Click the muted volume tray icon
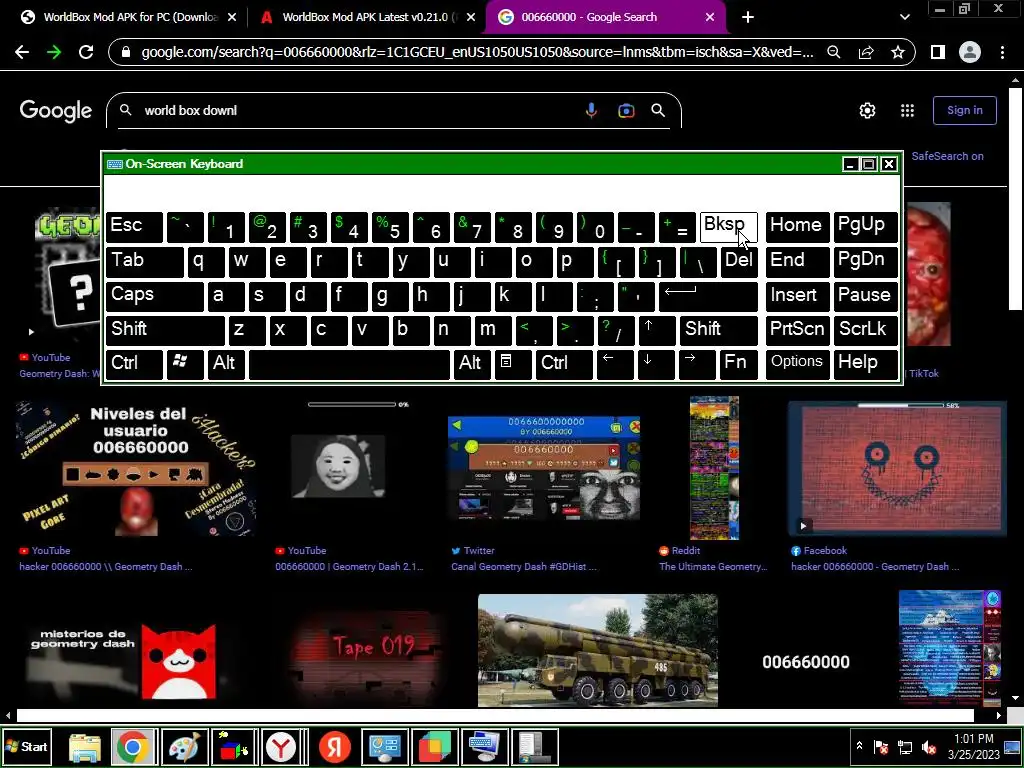 (x=928, y=747)
